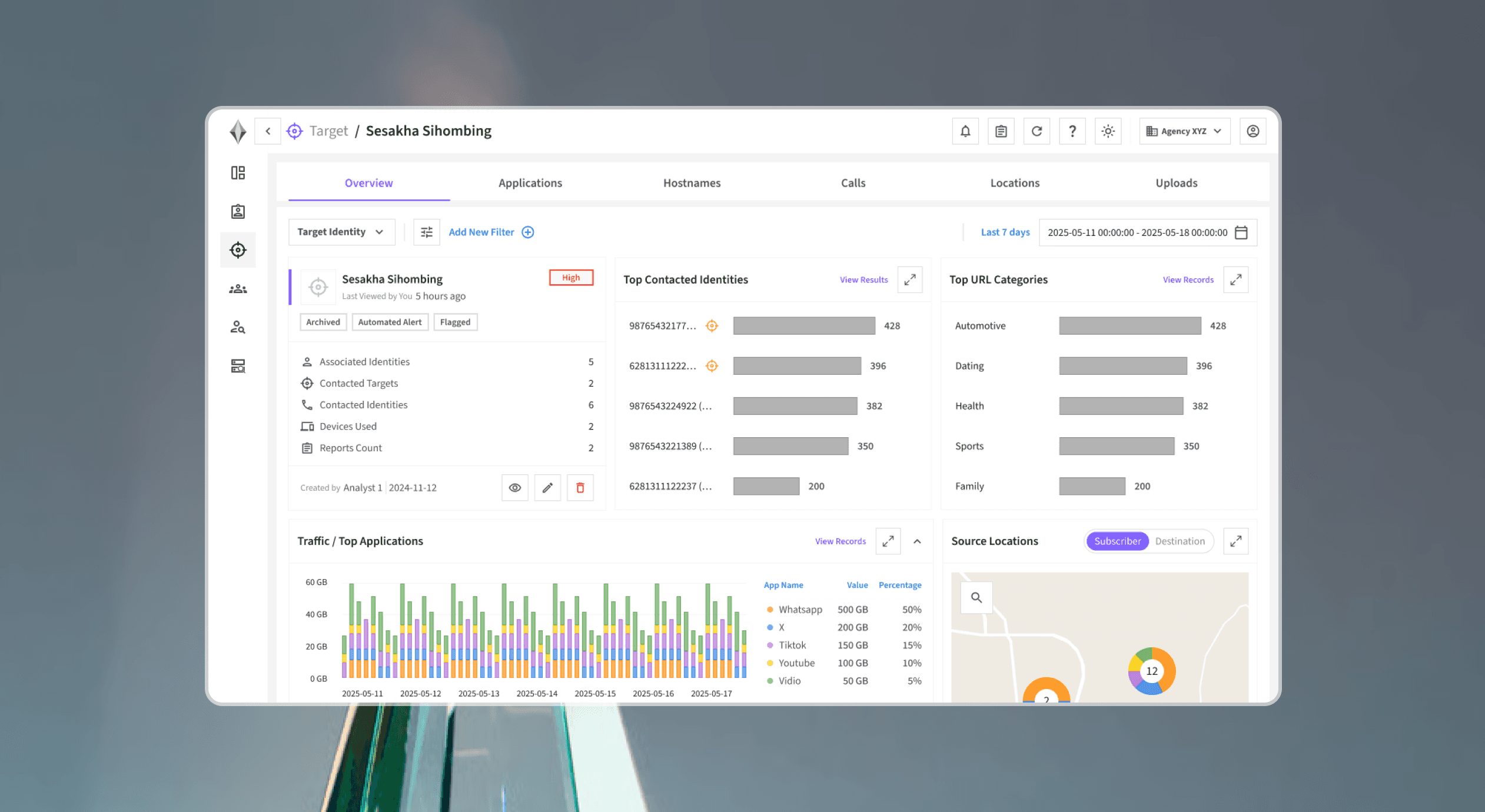Expand the Source Locations map panel
The image size is (1485, 812).
pyautogui.click(x=1236, y=541)
